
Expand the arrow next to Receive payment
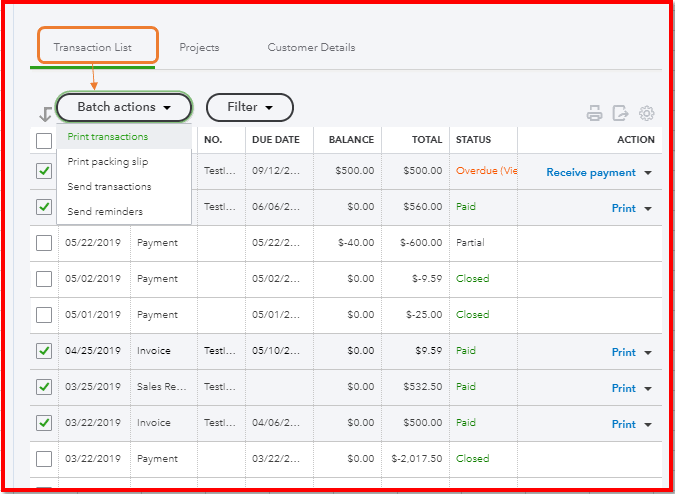click(648, 173)
